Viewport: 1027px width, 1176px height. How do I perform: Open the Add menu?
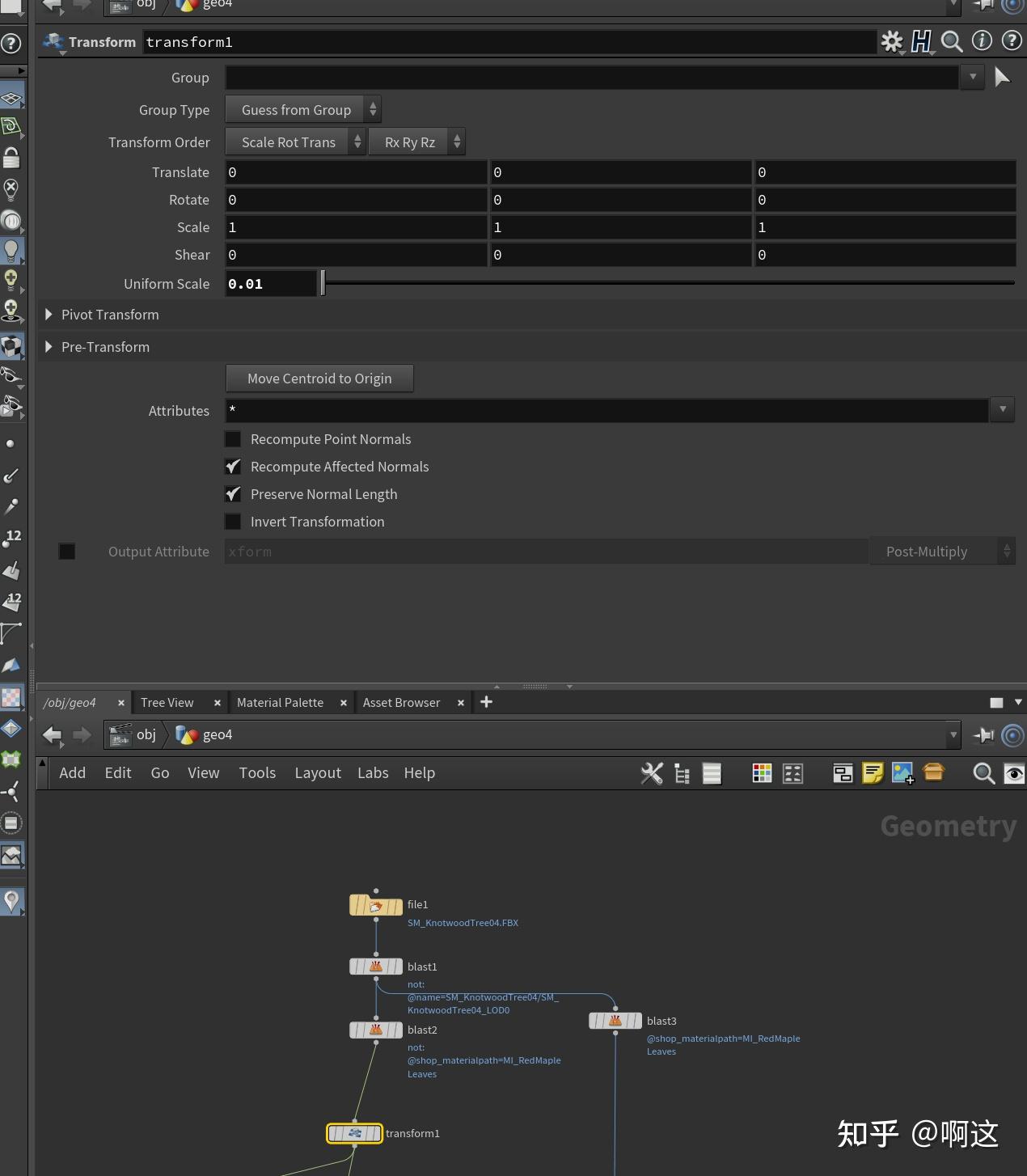(x=72, y=773)
